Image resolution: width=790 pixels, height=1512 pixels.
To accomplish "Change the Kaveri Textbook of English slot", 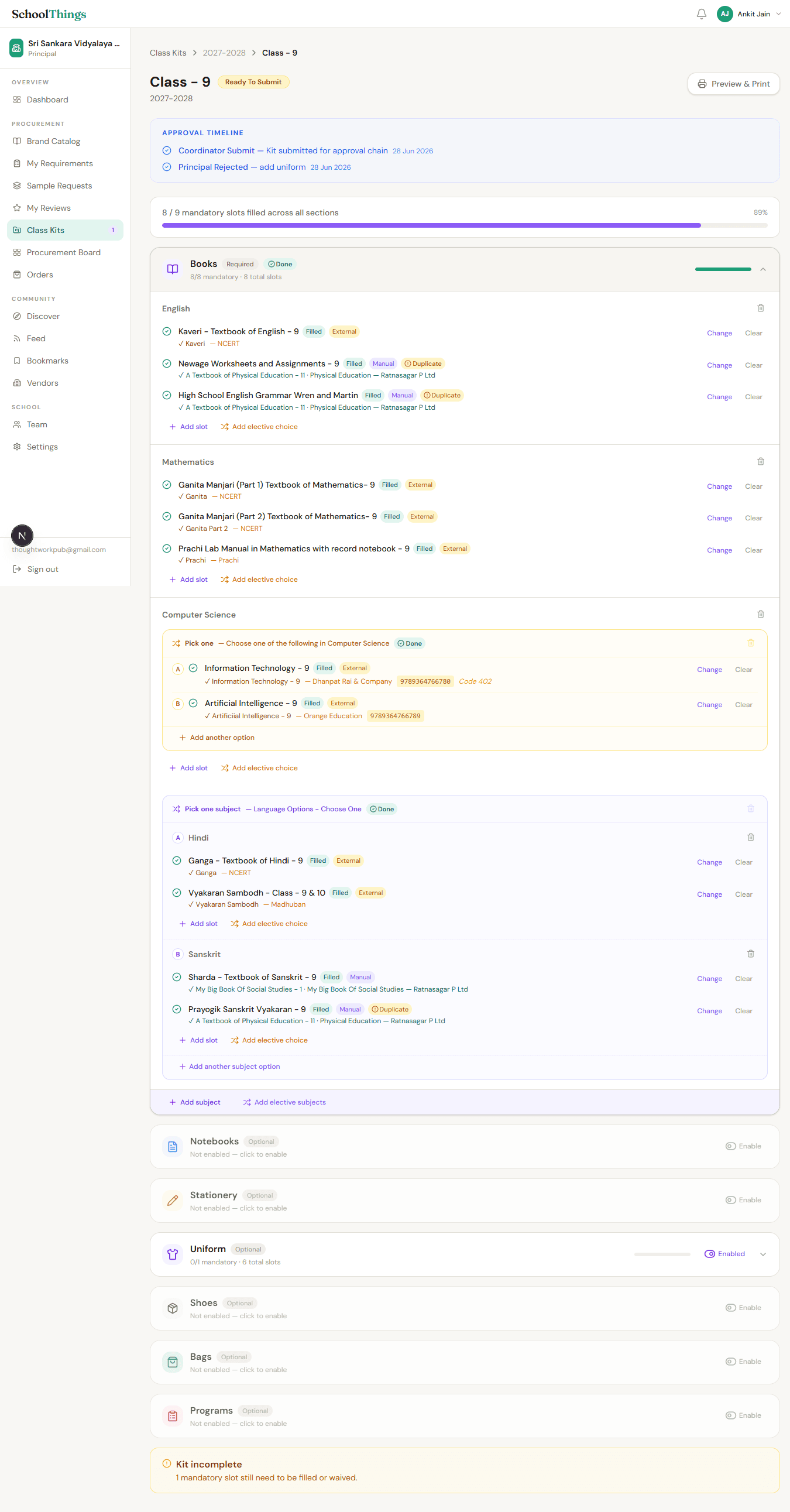I will coord(719,333).
